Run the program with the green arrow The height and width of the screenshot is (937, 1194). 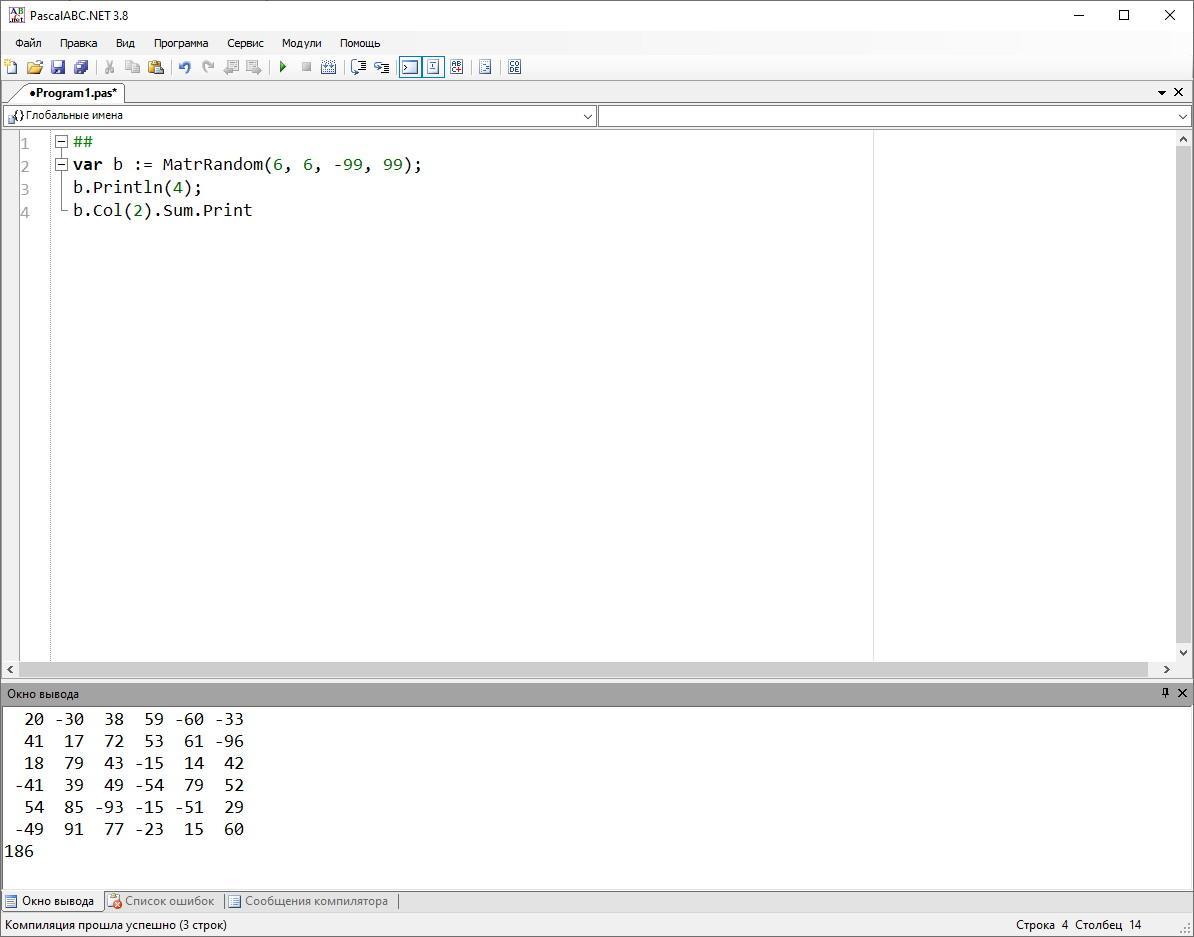(283, 67)
